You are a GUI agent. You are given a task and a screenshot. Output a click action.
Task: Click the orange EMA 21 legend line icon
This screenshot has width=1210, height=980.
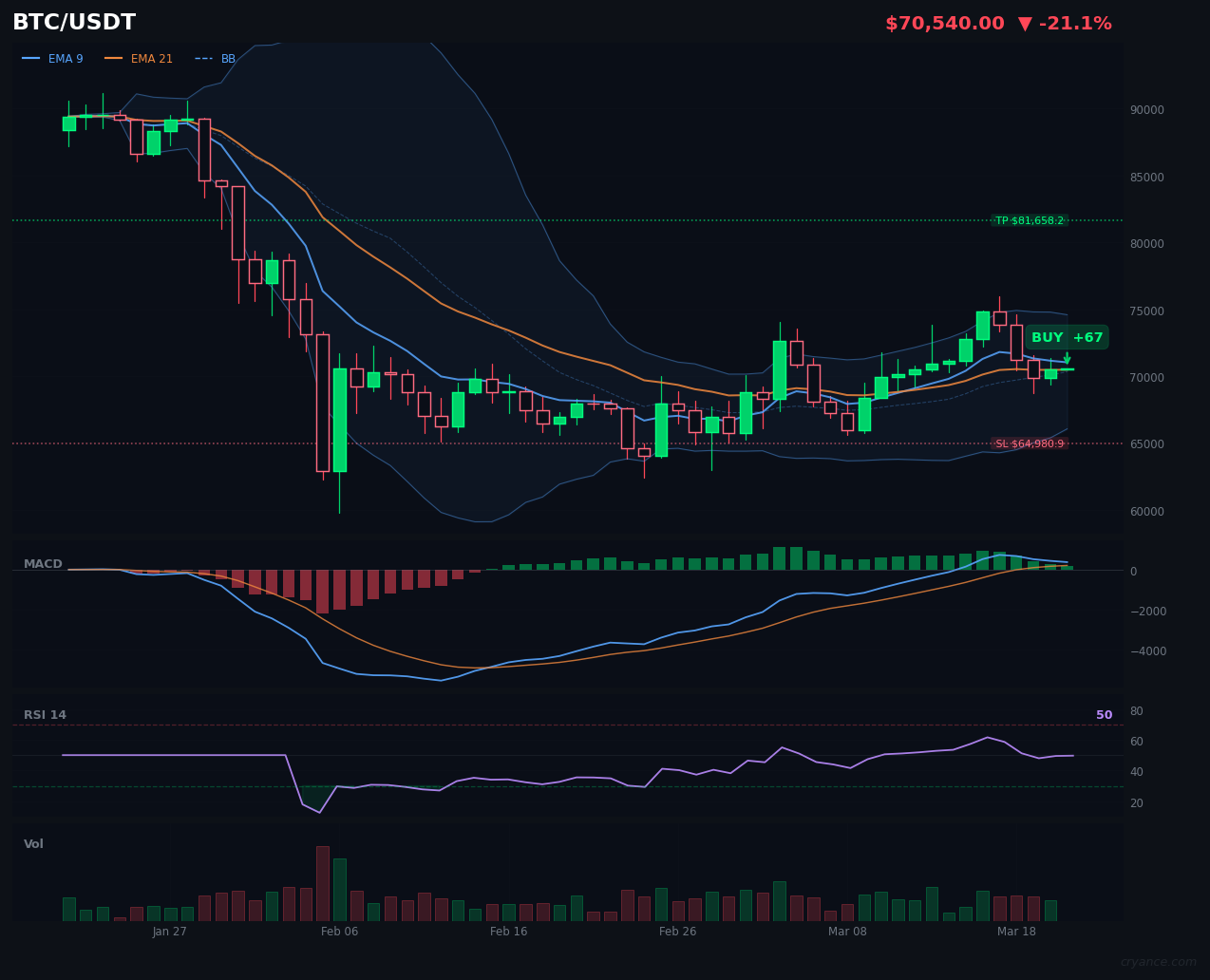click(x=112, y=58)
